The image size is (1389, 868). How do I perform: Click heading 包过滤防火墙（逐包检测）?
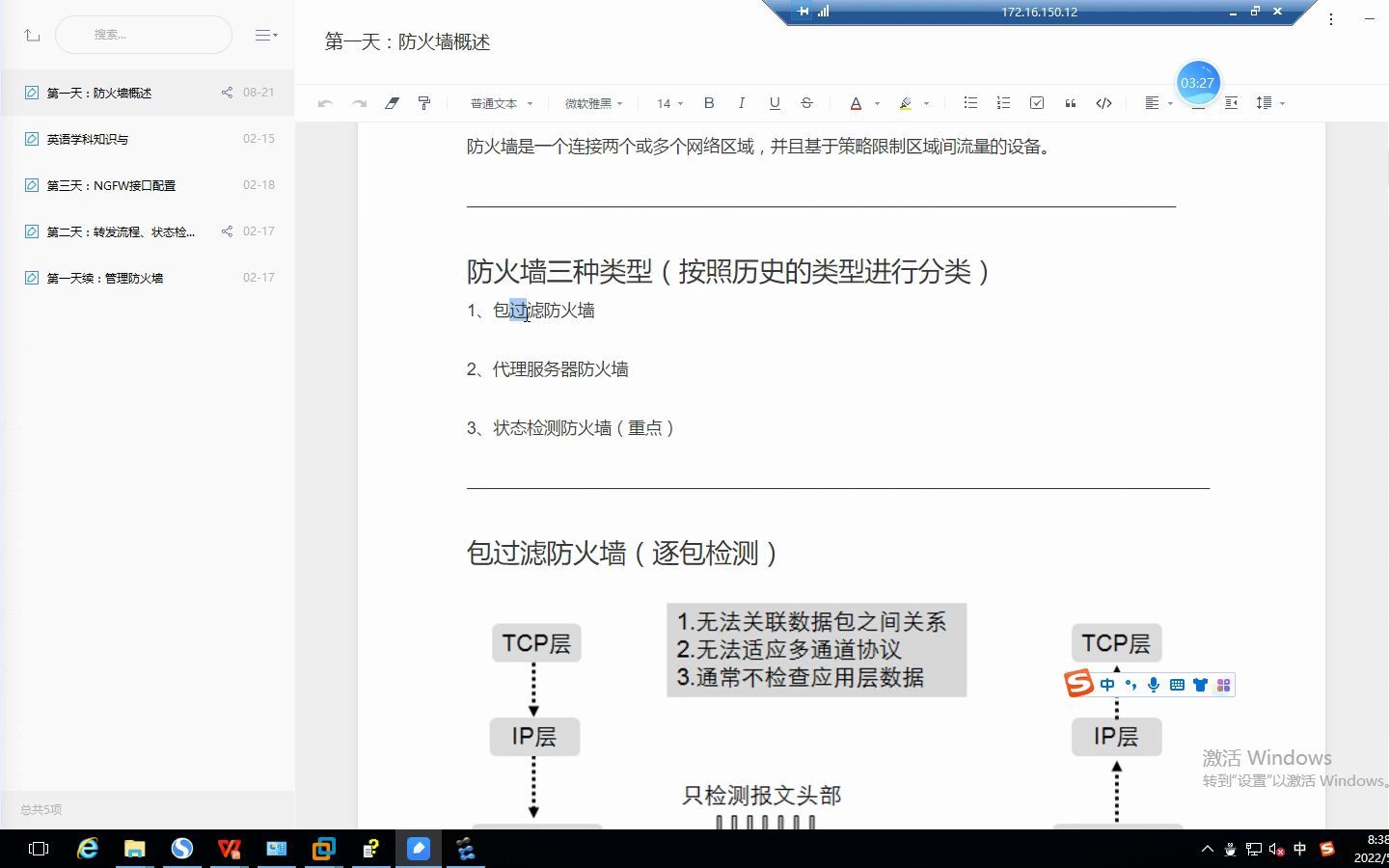point(624,553)
